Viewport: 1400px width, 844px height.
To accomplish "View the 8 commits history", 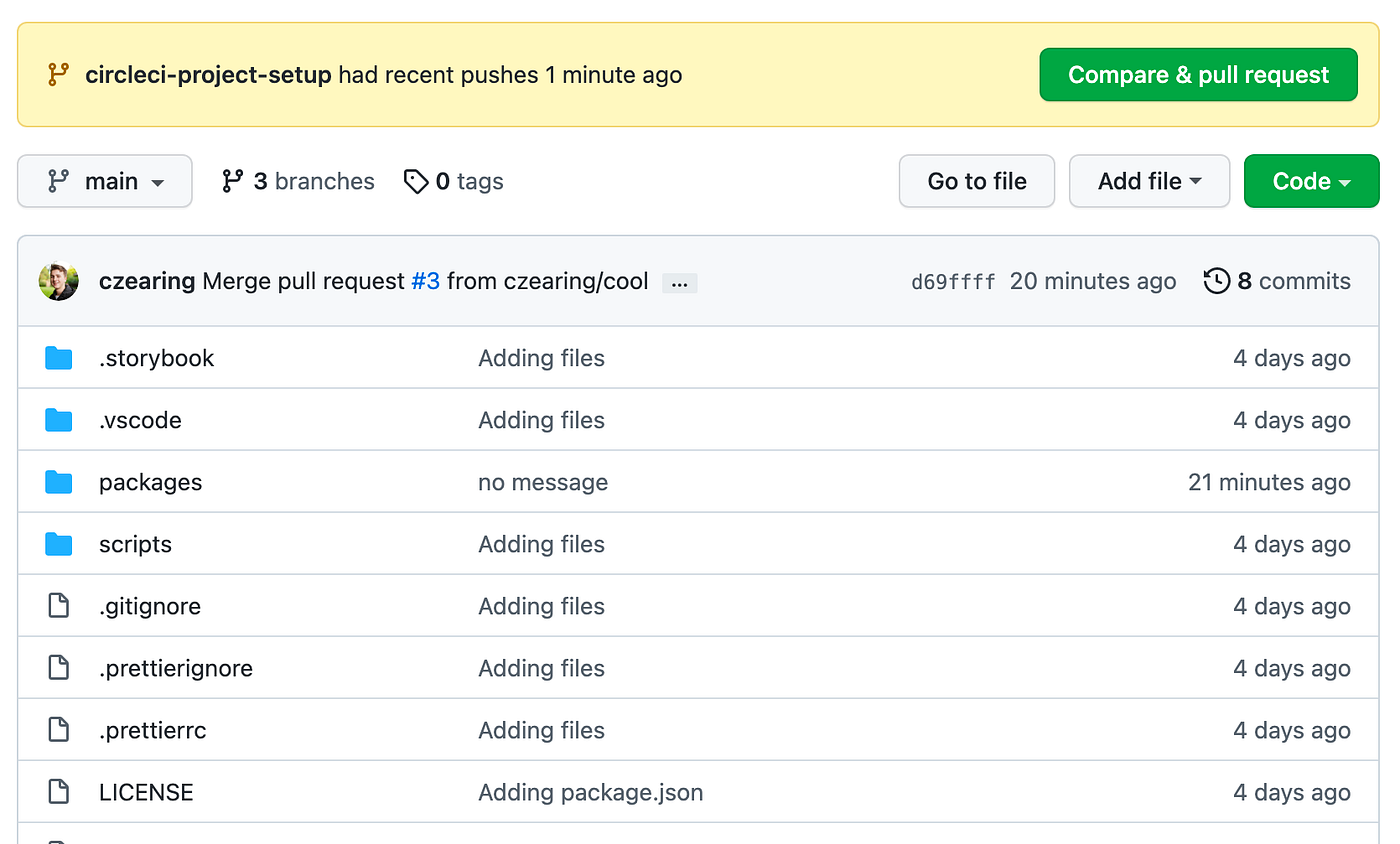I will coord(1277,281).
